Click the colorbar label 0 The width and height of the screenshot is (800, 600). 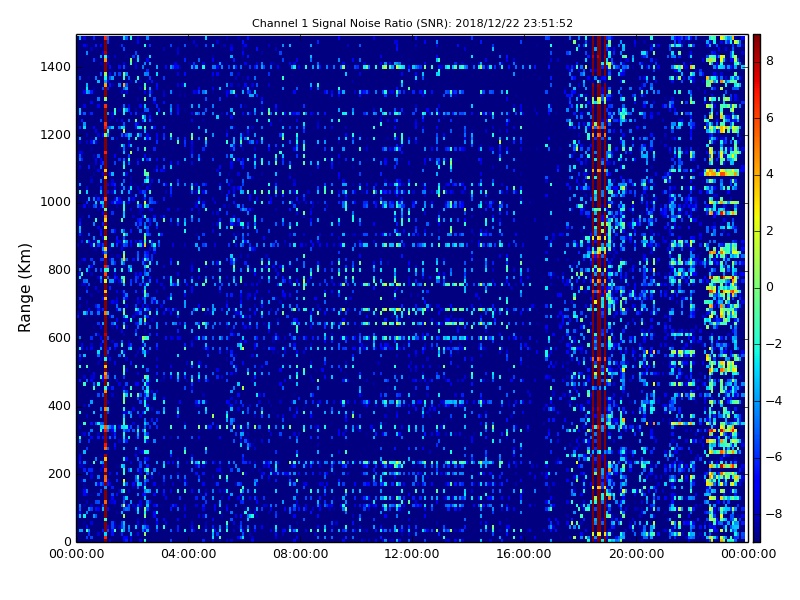tap(770, 287)
